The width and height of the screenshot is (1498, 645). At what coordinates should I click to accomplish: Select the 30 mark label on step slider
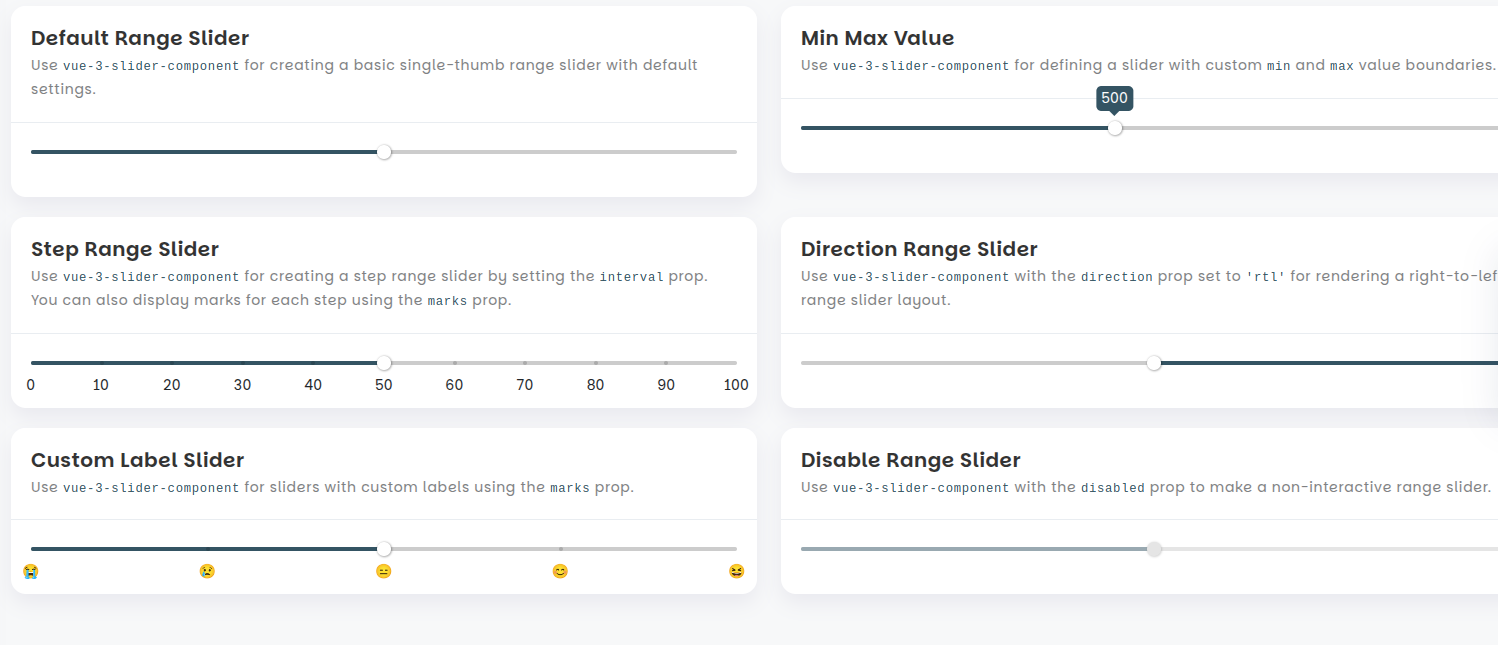coord(242,385)
